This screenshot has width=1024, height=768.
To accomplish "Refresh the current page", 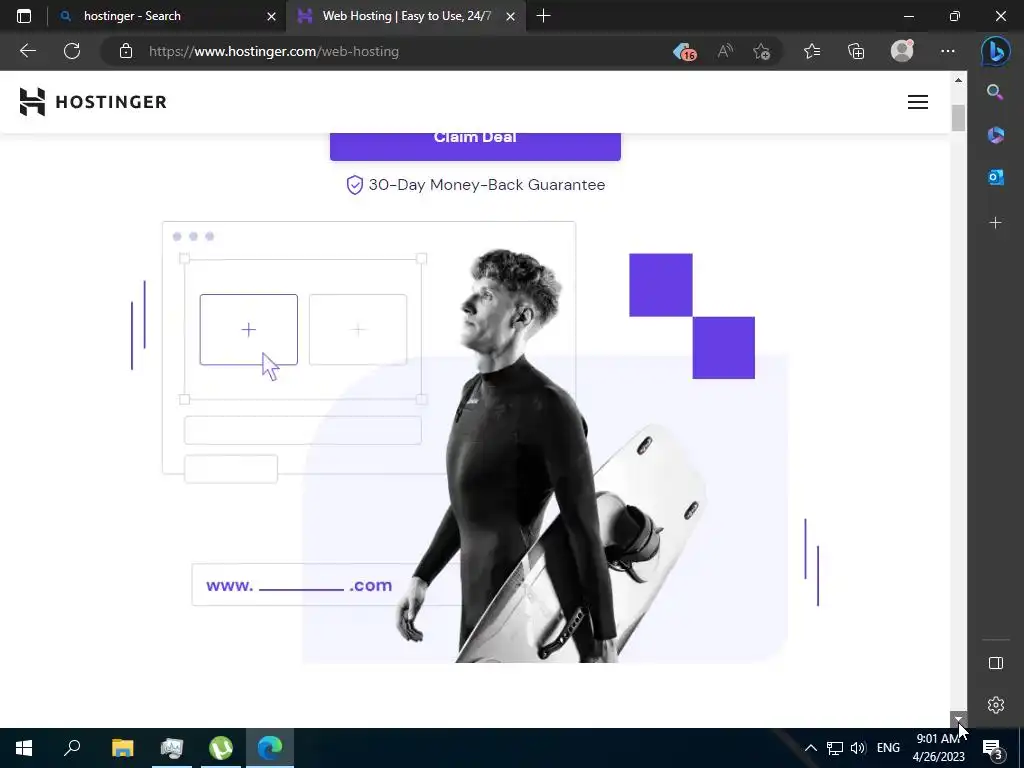I will coord(72,51).
